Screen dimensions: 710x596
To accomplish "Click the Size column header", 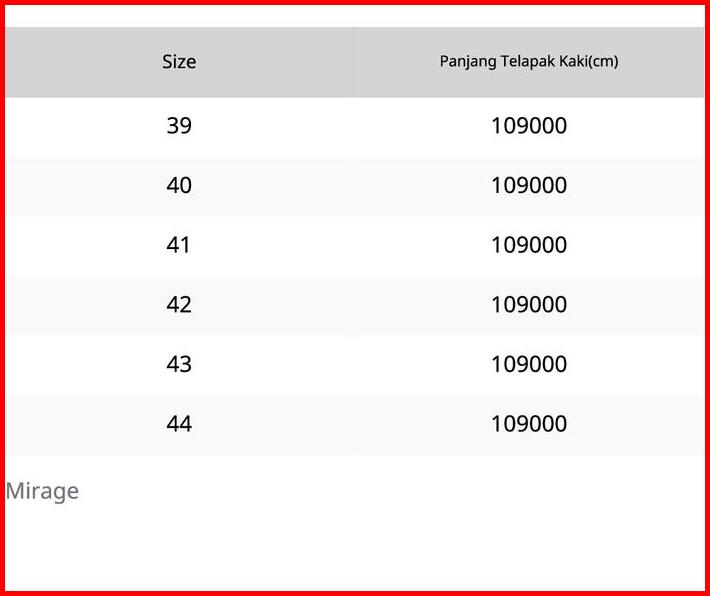I will click(179, 62).
